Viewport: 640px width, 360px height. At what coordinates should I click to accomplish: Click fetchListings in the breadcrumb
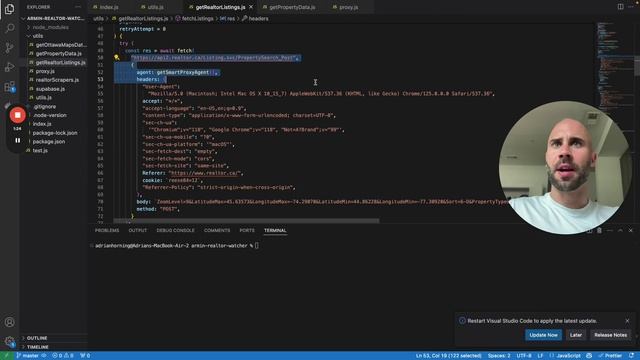pos(197,18)
